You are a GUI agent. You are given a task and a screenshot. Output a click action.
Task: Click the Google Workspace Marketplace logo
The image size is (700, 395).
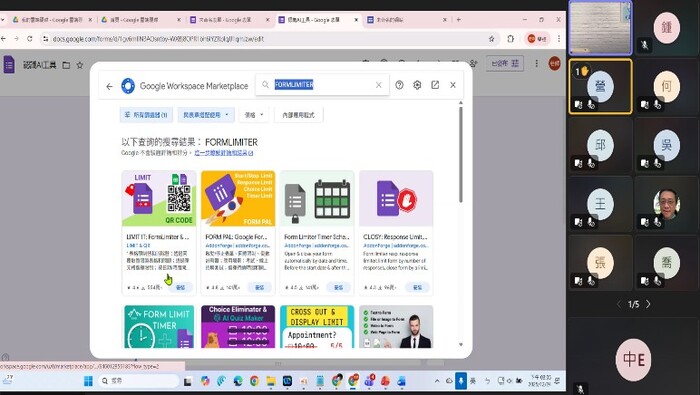(x=128, y=86)
